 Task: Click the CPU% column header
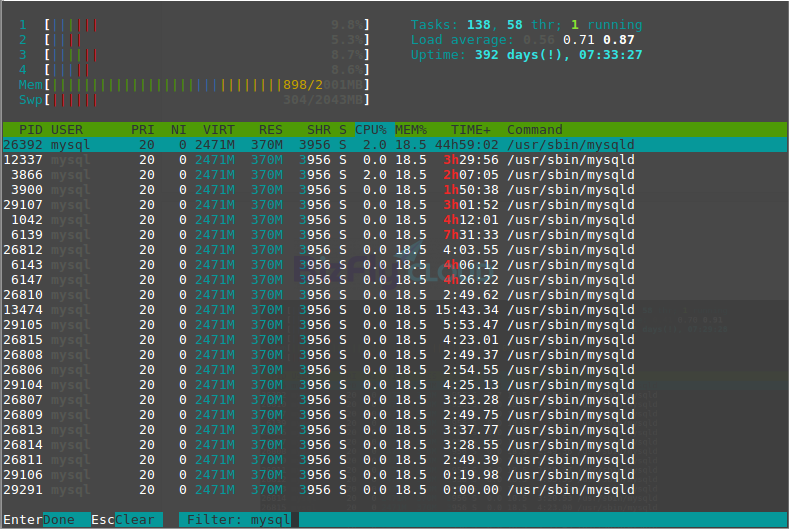371,130
